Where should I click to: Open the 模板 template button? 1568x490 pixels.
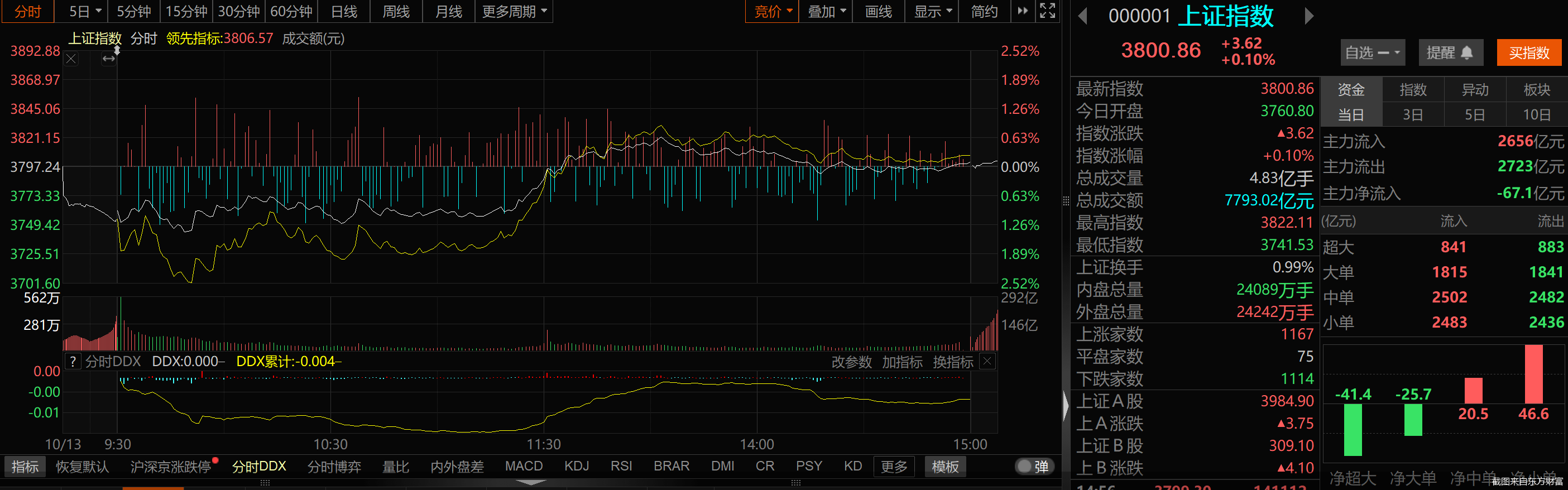945,467
